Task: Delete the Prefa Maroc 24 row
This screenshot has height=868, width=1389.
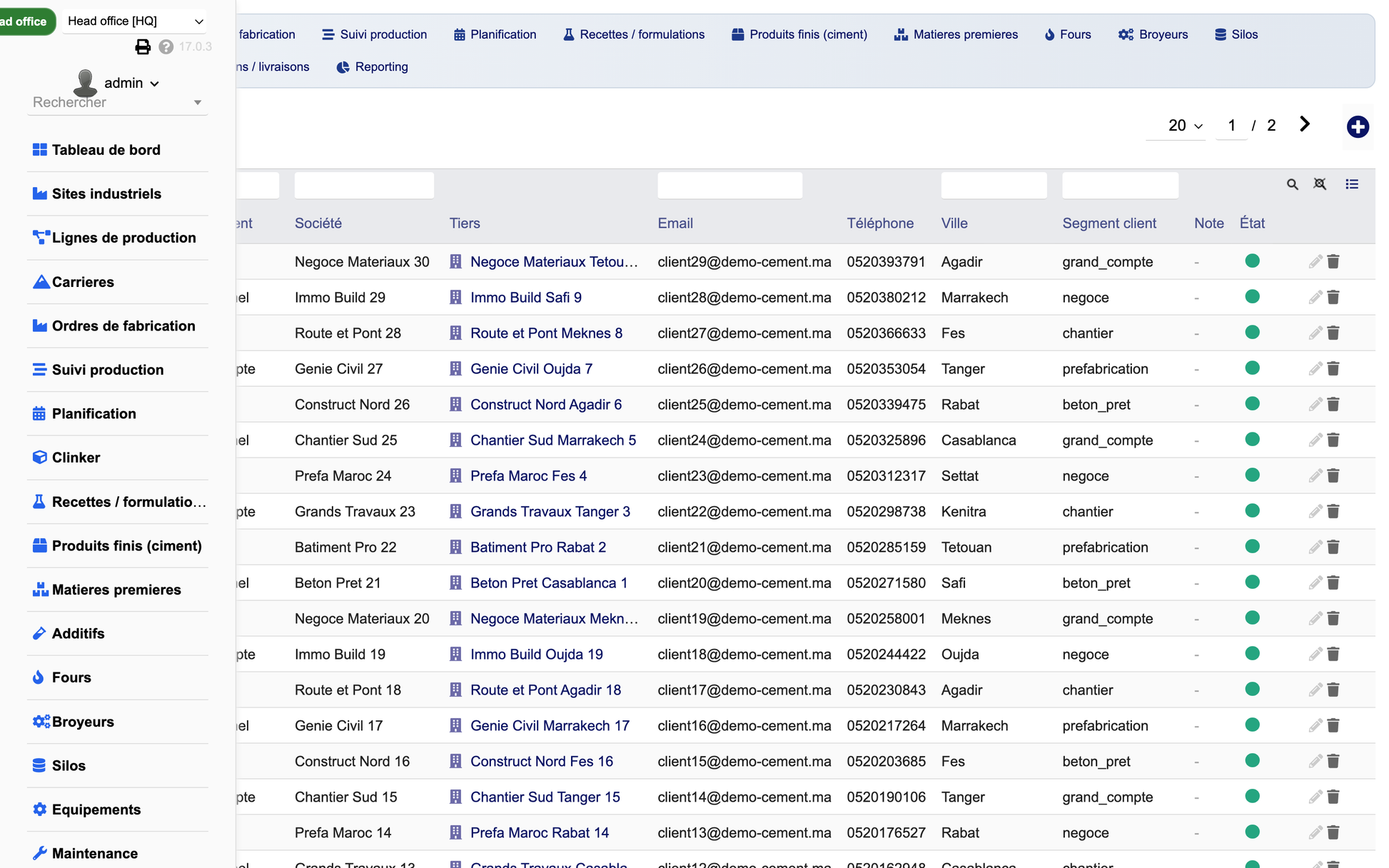Action: point(1333,476)
